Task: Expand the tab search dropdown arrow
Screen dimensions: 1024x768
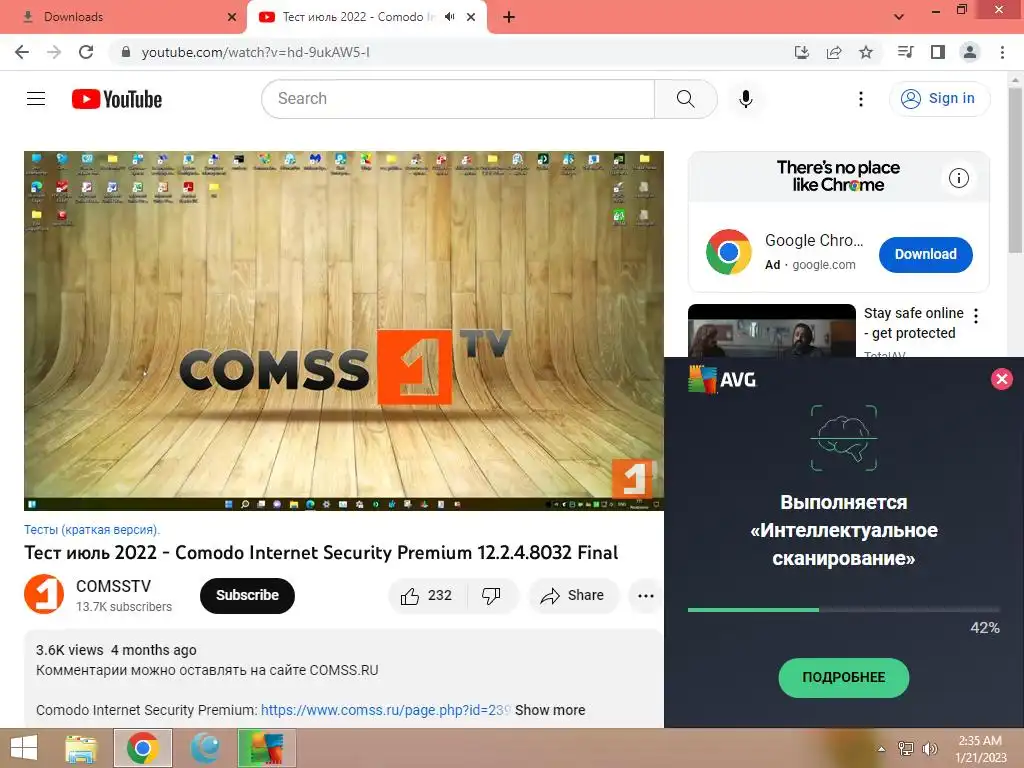Action: click(x=899, y=17)
